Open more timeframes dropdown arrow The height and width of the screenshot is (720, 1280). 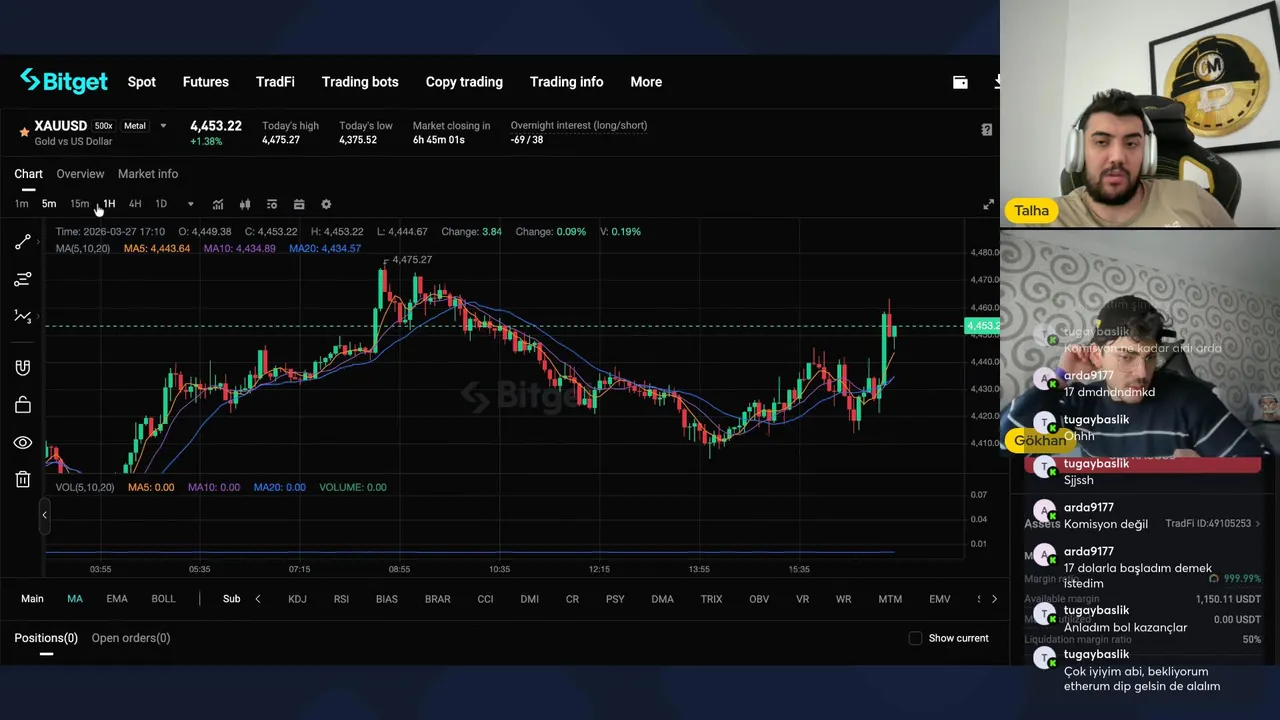[x=190, y=204]
